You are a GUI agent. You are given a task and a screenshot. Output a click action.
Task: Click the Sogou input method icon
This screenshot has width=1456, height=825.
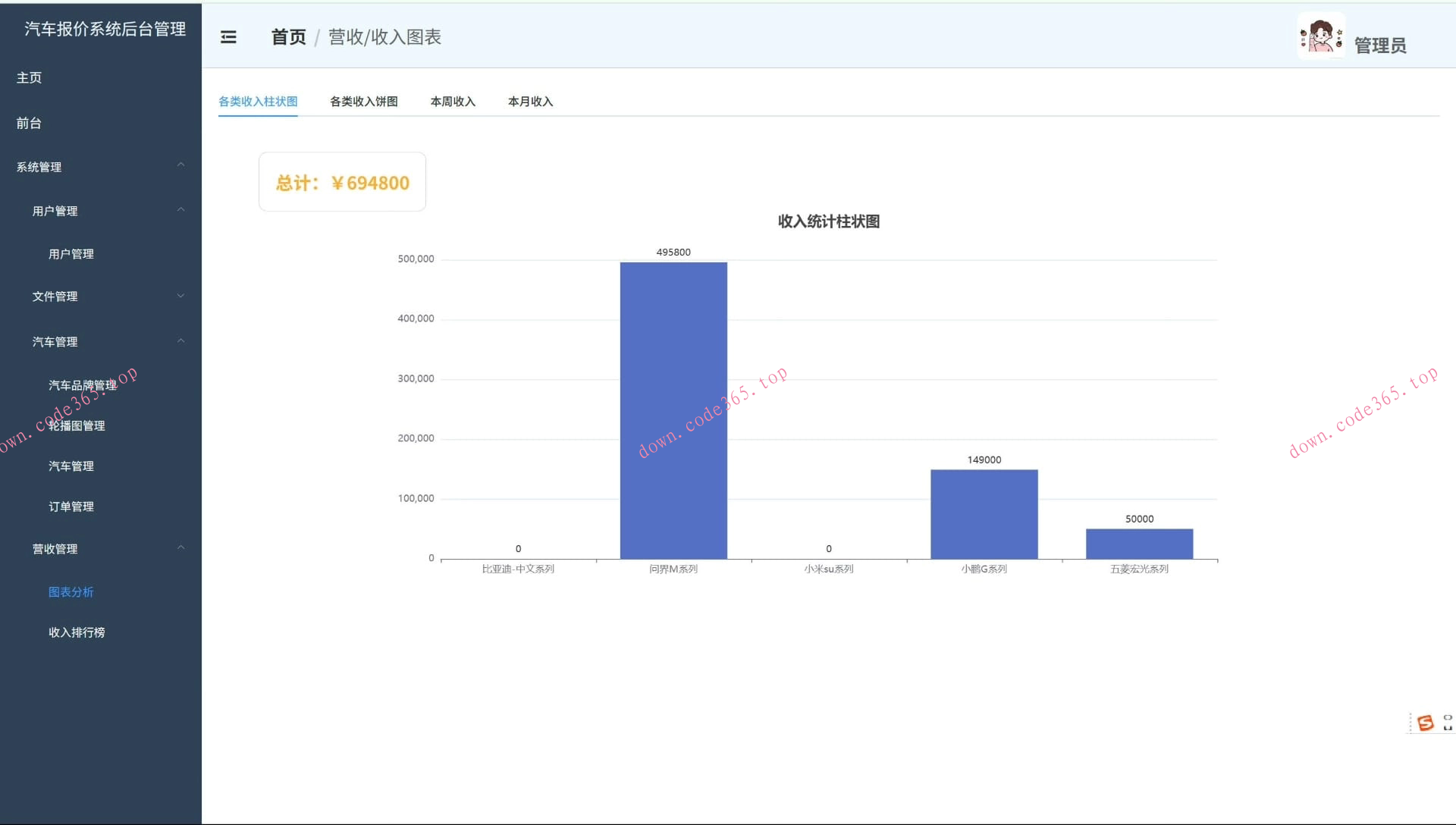1426,723
